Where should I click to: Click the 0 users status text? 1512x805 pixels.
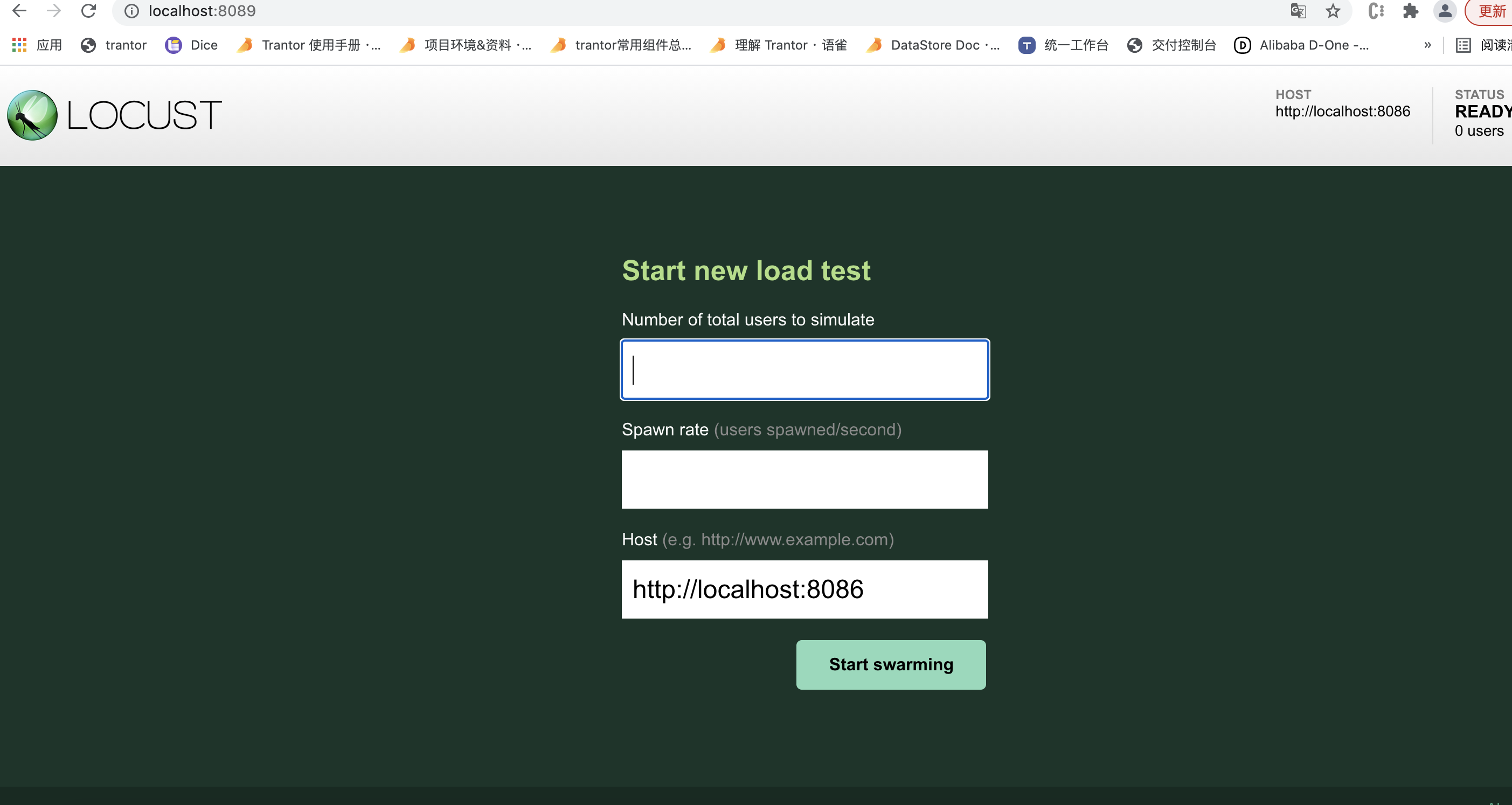(x=1479, y=131)
